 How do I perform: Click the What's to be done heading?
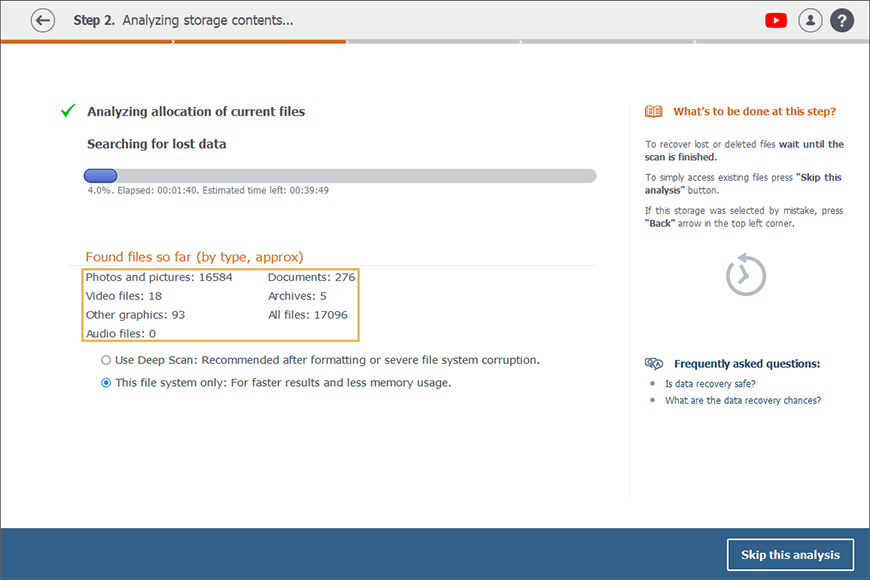(754, 112)
